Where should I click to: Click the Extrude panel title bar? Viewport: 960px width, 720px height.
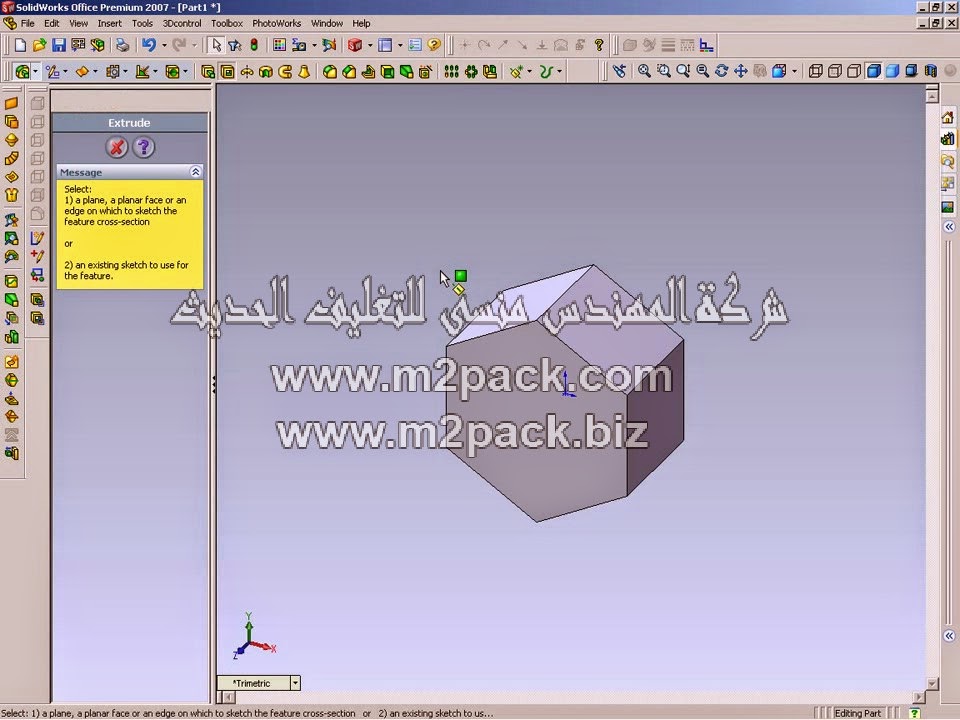point(129,122)
